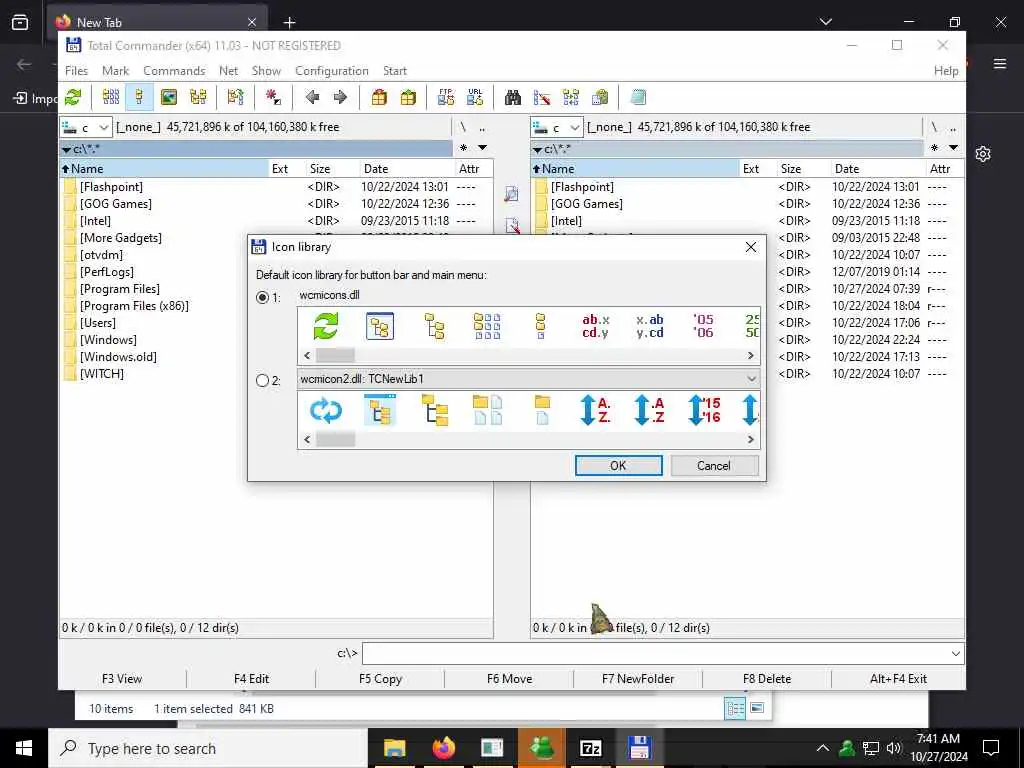
Task: Click the c:\> command line input
Action: [655, 654]
